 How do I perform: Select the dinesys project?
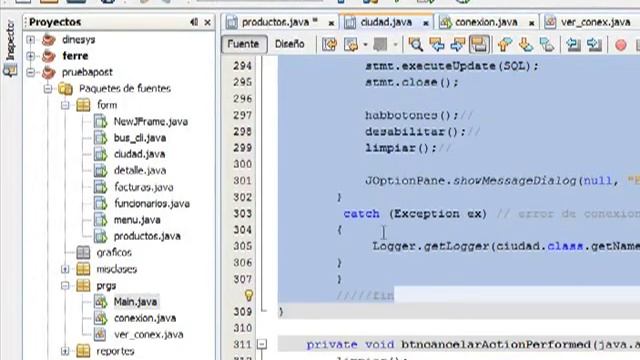pyautogui.click(x=78, y=40)
